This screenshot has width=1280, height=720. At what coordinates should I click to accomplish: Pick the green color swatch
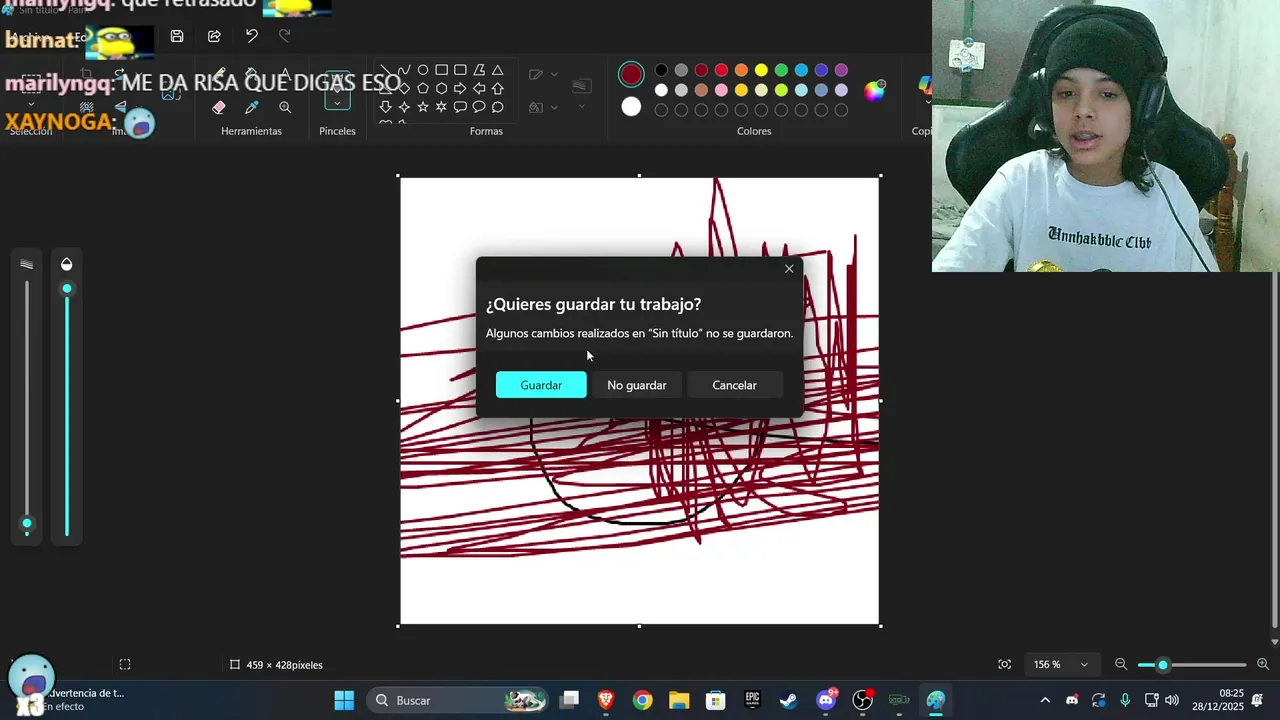pos(781,70)
